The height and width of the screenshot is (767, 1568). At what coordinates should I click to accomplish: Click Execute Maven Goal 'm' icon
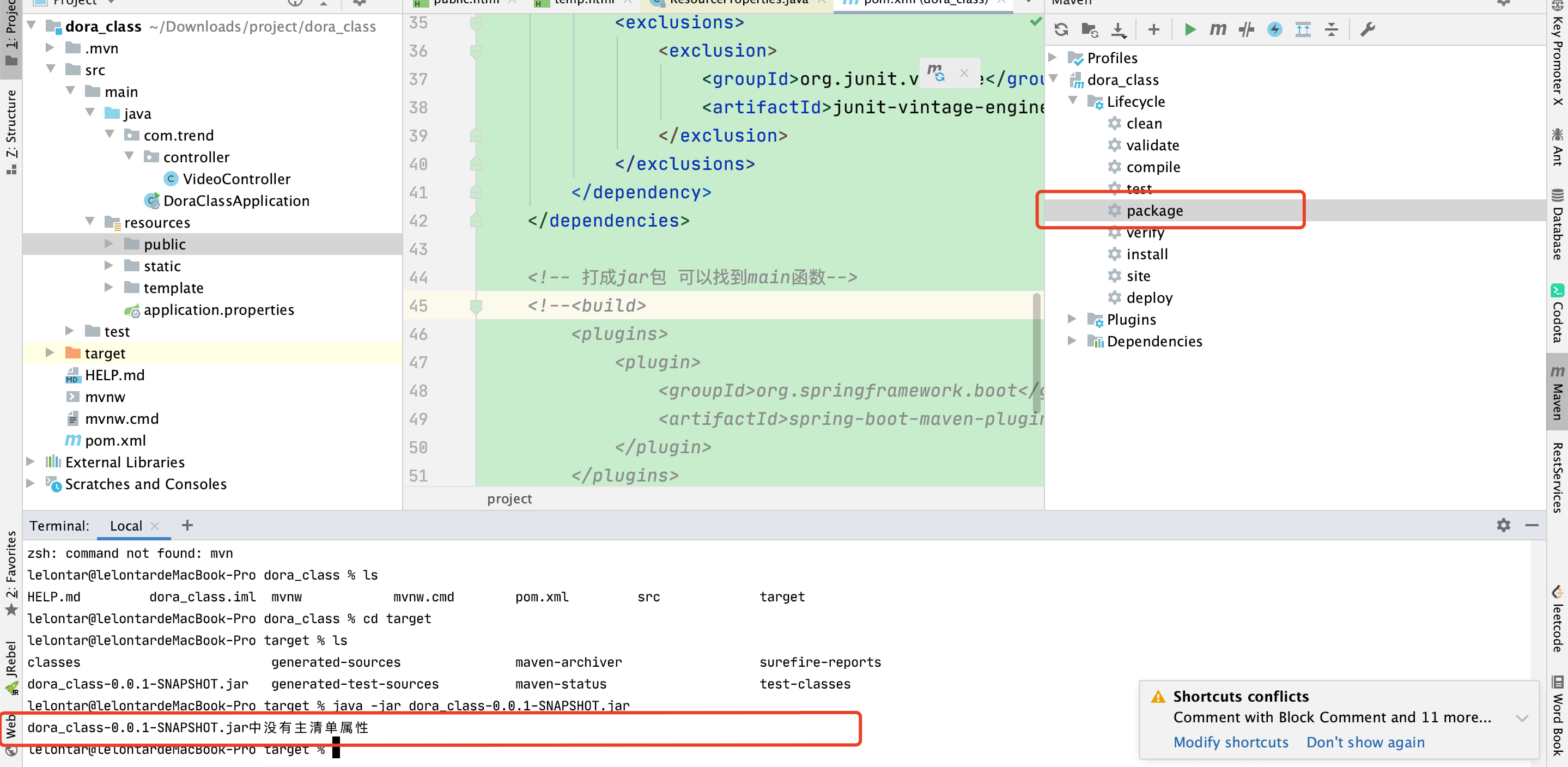(x=1217, y=29)
